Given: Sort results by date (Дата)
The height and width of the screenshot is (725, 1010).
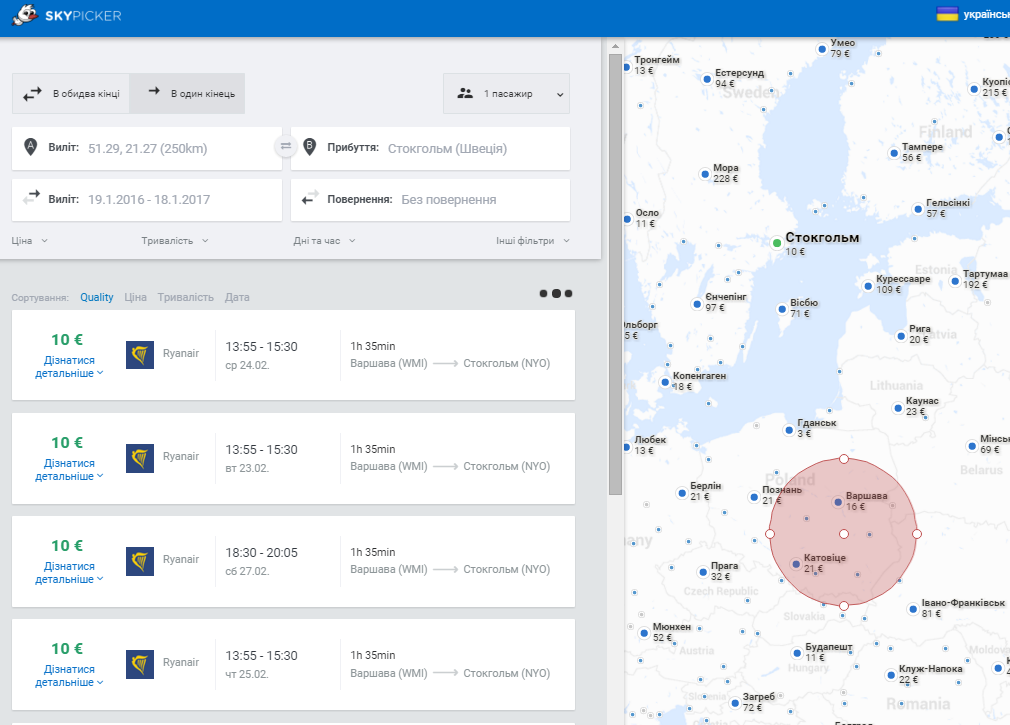Looking at the screenshot, I should pos(237,297).
